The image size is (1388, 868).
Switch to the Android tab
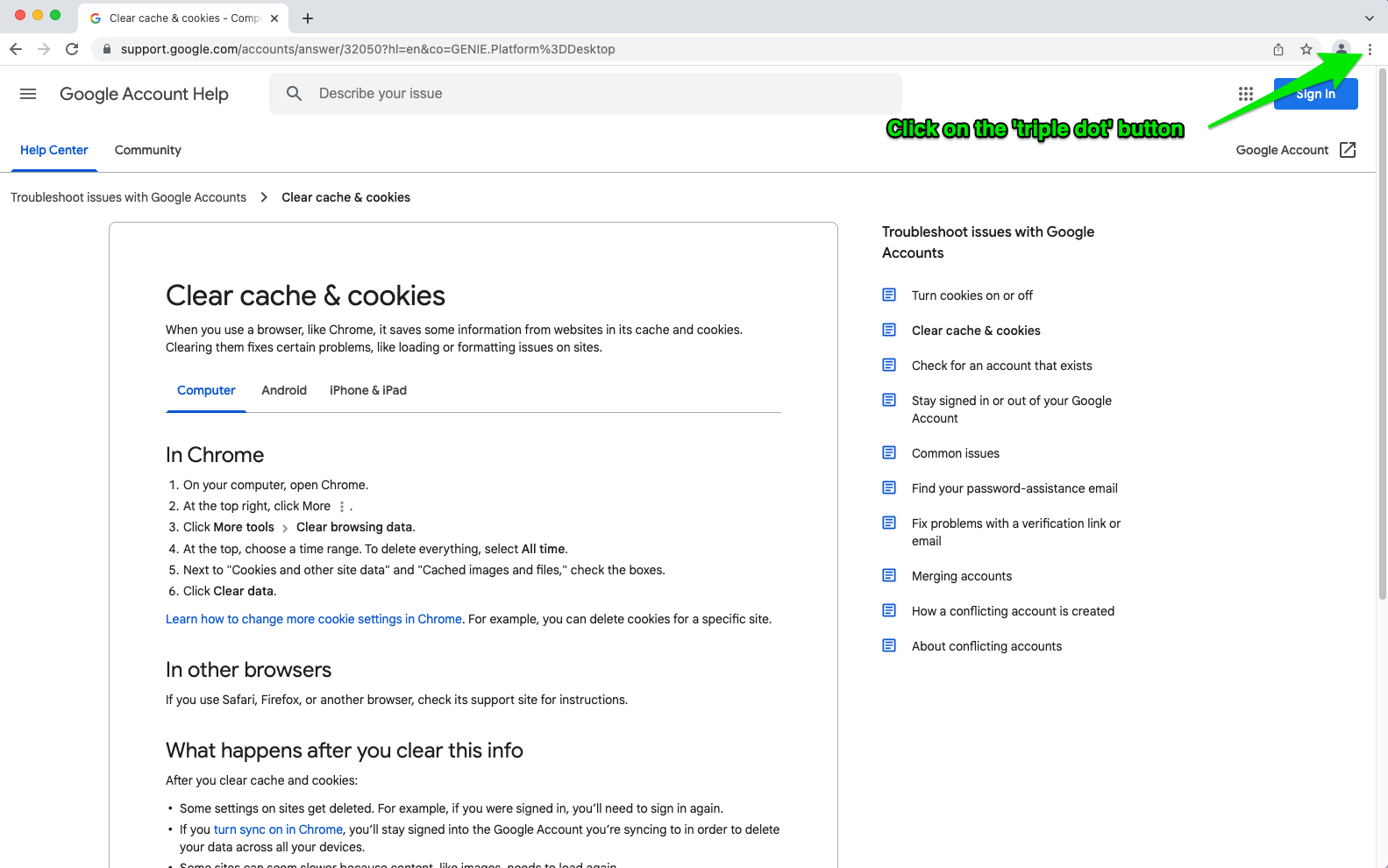click(x=284, y=390)
